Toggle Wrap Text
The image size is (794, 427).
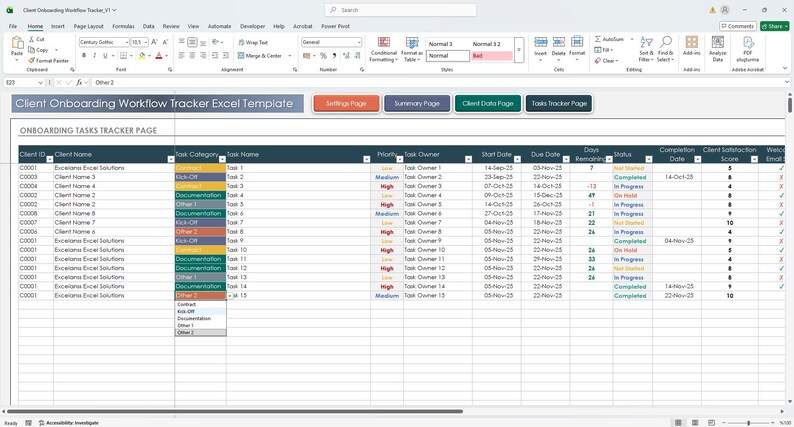coord(253,43)
